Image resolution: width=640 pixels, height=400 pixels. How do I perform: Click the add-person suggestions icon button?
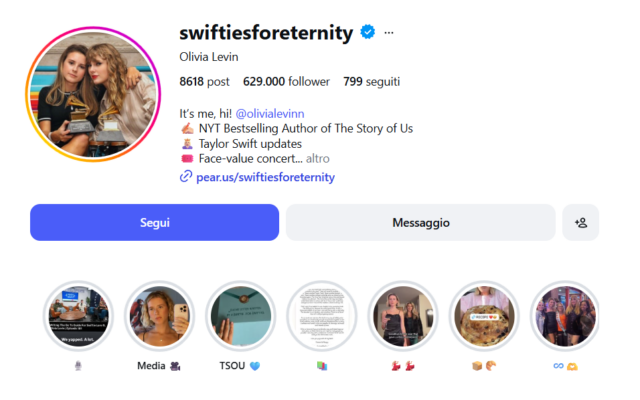[x=580, y=222]
